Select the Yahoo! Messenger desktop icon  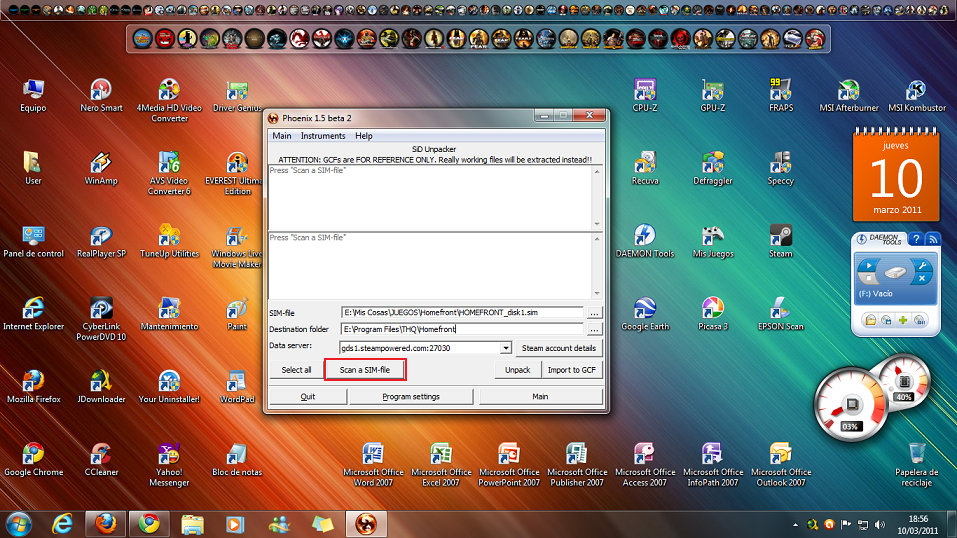169,465
